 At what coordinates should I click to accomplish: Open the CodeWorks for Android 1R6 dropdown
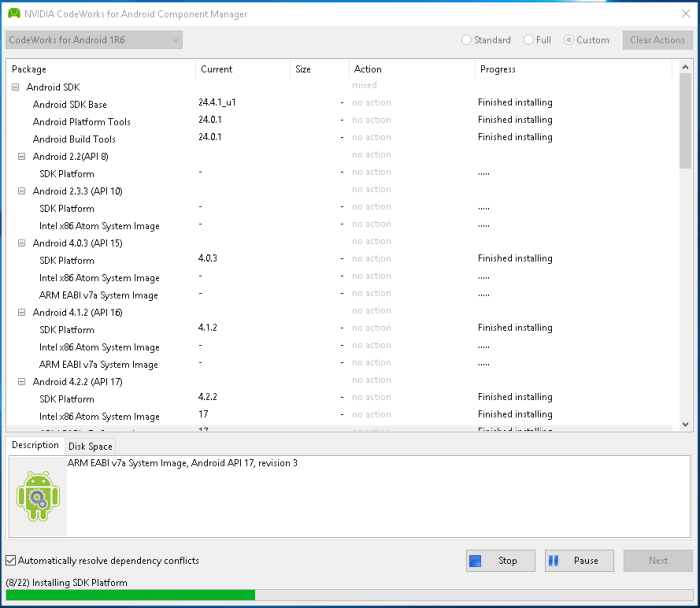[94, 40]
